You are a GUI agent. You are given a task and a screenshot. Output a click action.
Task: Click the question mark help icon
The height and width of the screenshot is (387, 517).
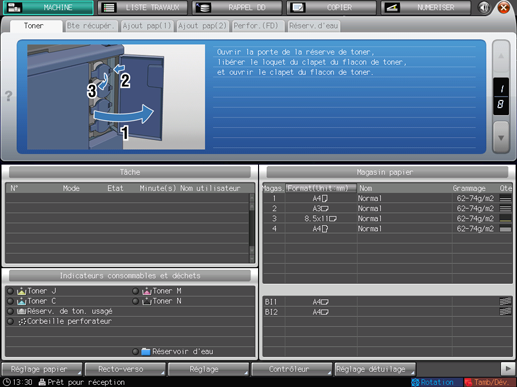coord(8,96)
